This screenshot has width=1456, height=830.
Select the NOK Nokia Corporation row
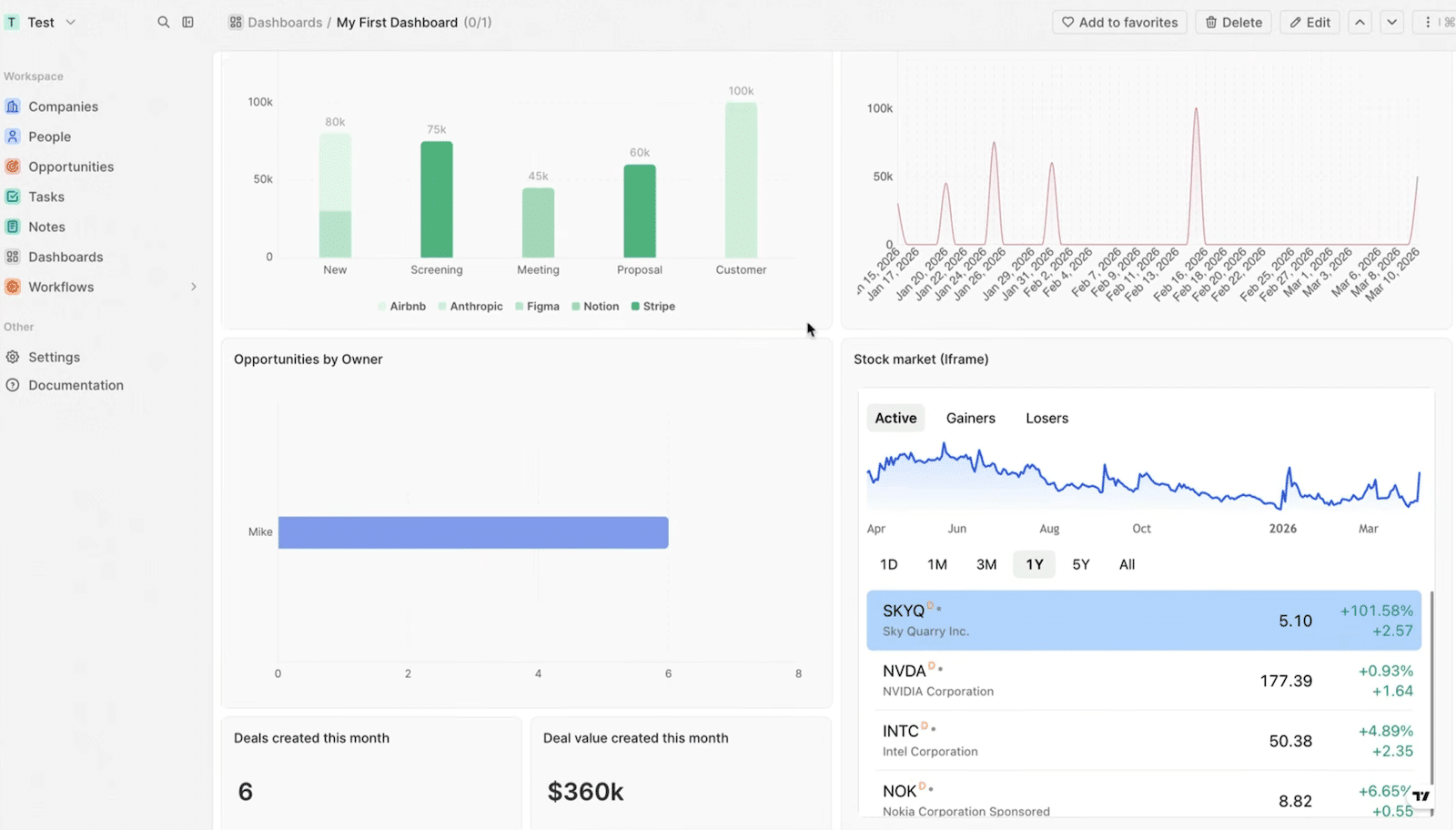tap(1144, 795)
